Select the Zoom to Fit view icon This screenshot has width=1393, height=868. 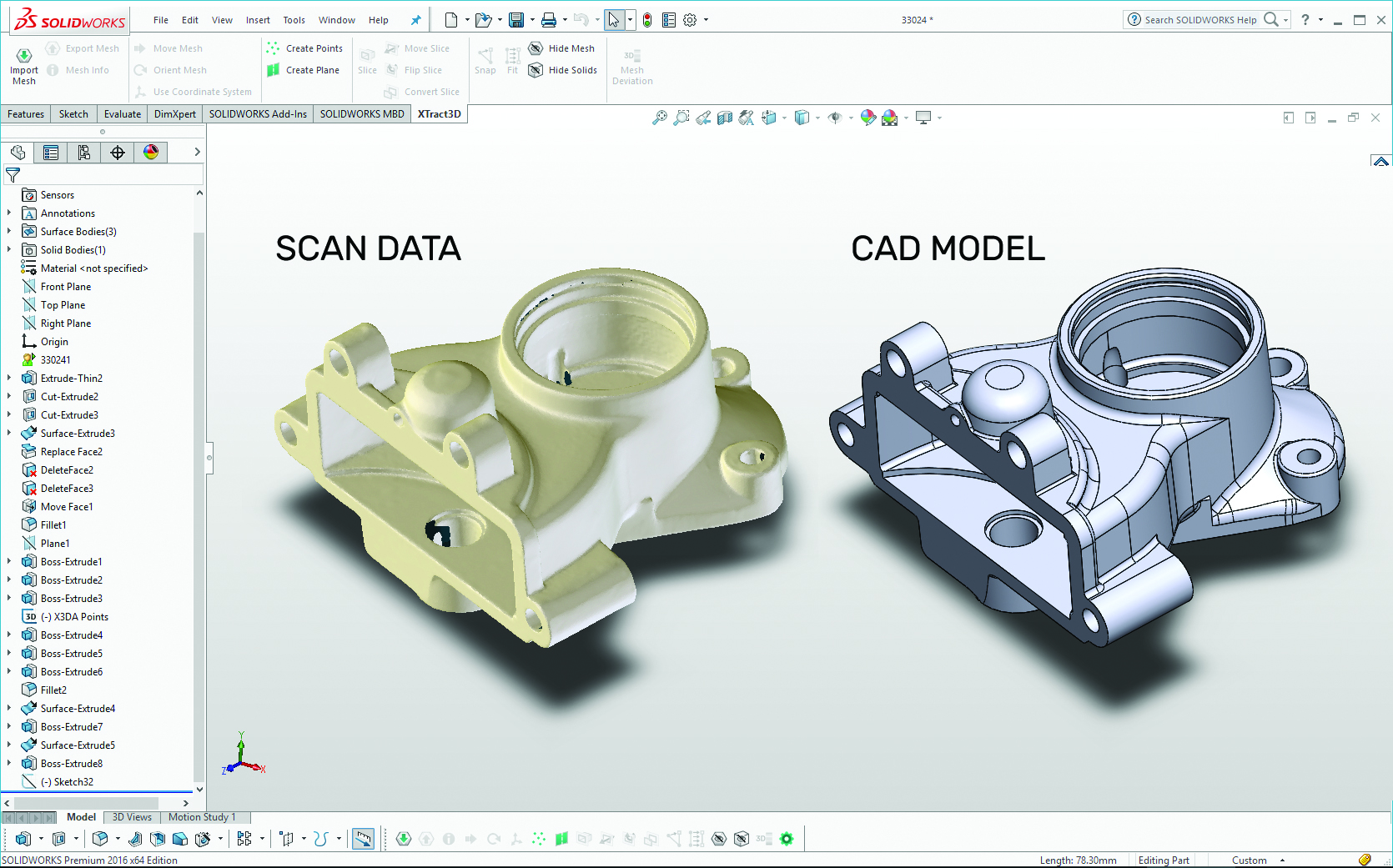(659, 118)
